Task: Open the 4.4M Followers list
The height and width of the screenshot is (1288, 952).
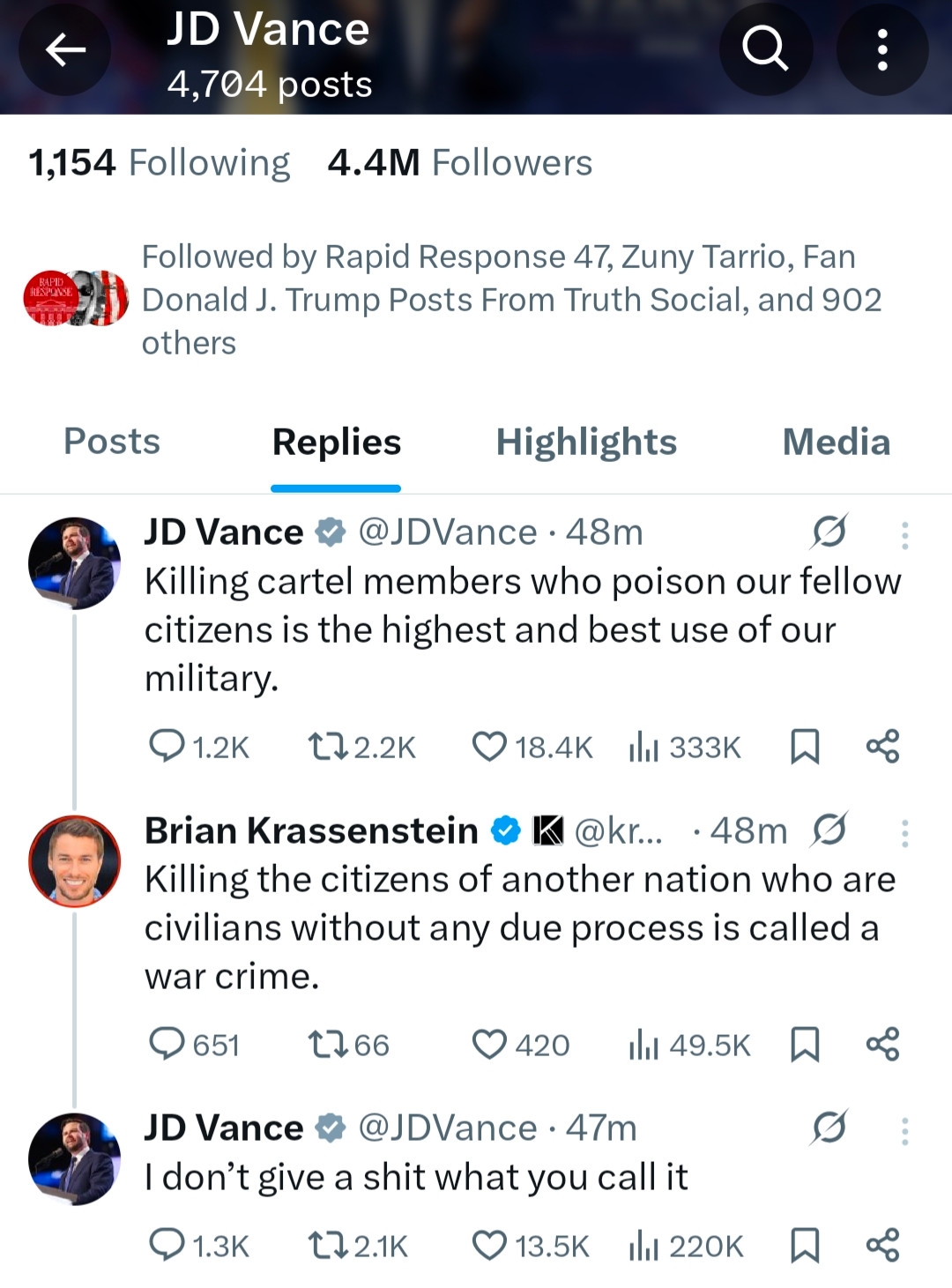Action: click(459, 163)
